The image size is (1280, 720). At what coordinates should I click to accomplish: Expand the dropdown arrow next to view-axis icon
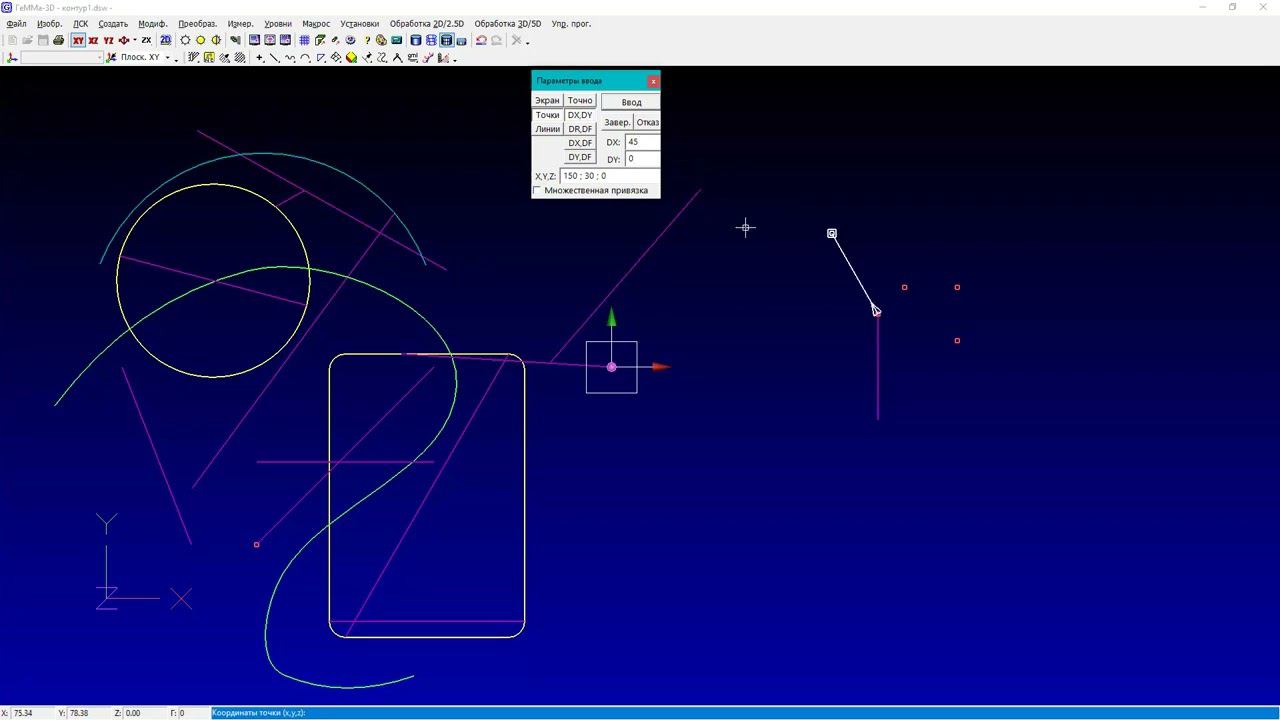point(135,41)
